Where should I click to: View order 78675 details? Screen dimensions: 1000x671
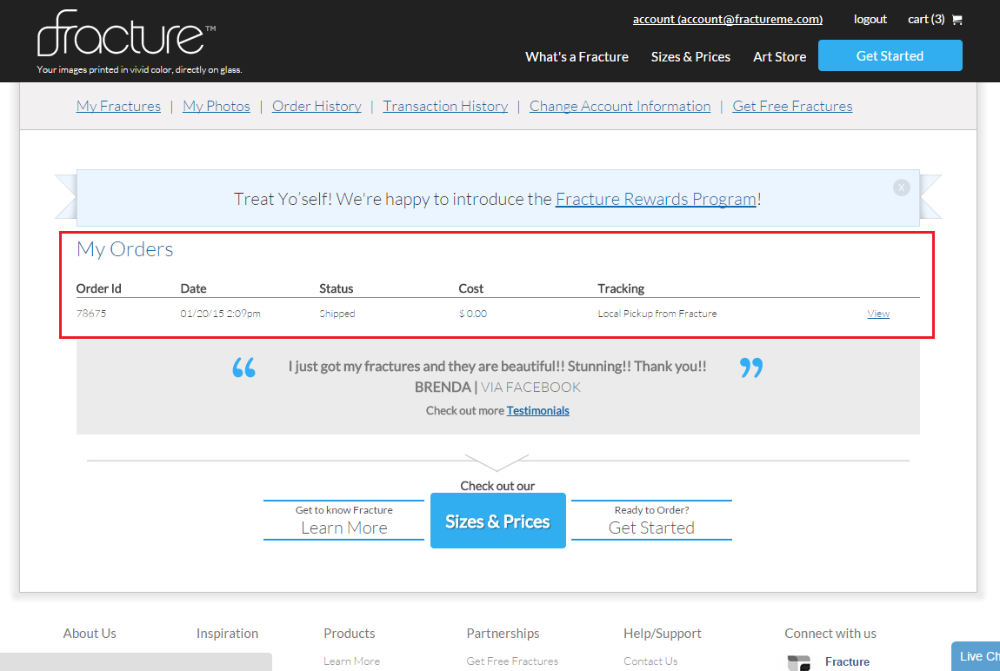pyautogui.click(x=878, y=313)
